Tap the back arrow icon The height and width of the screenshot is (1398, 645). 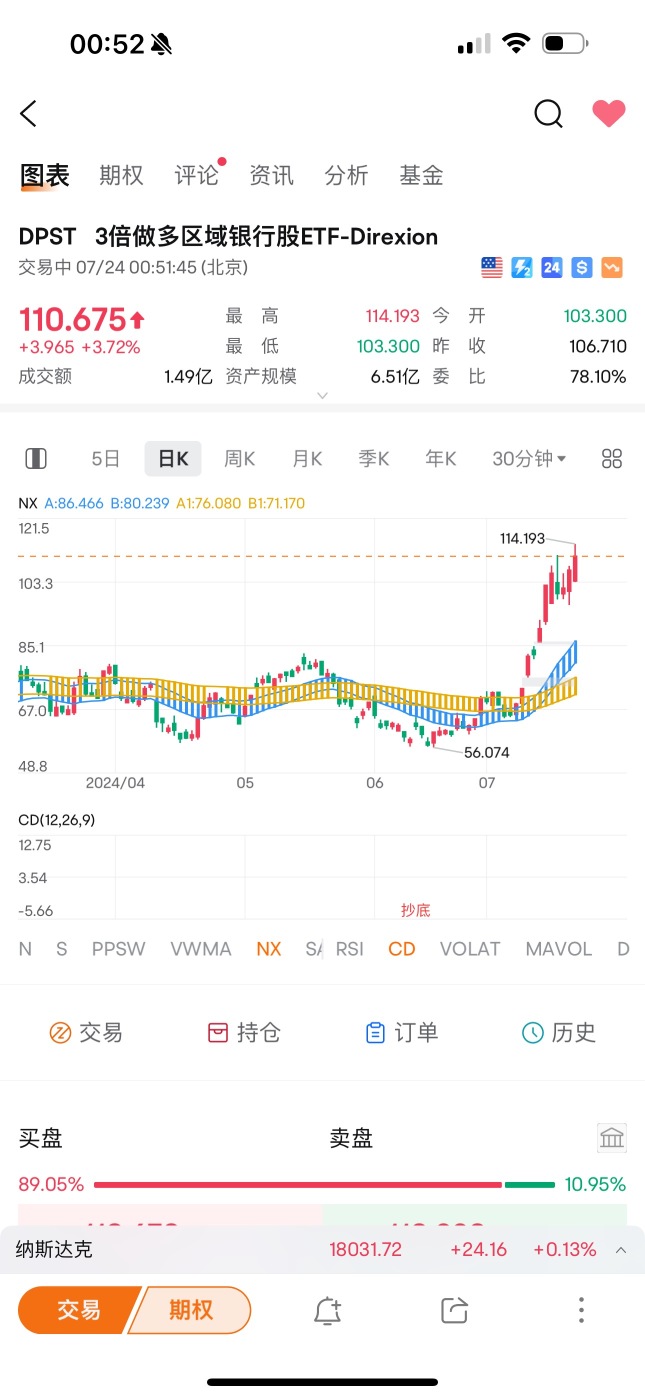[28, 114]
